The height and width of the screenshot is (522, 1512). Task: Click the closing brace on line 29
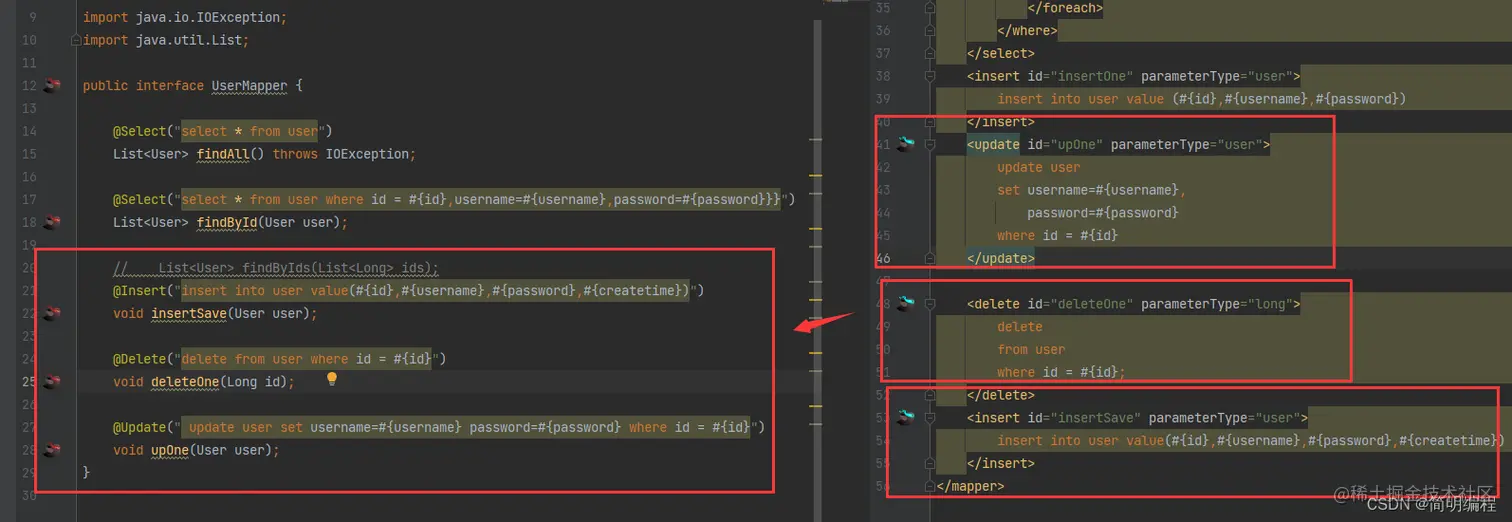(x=87, y=472)
